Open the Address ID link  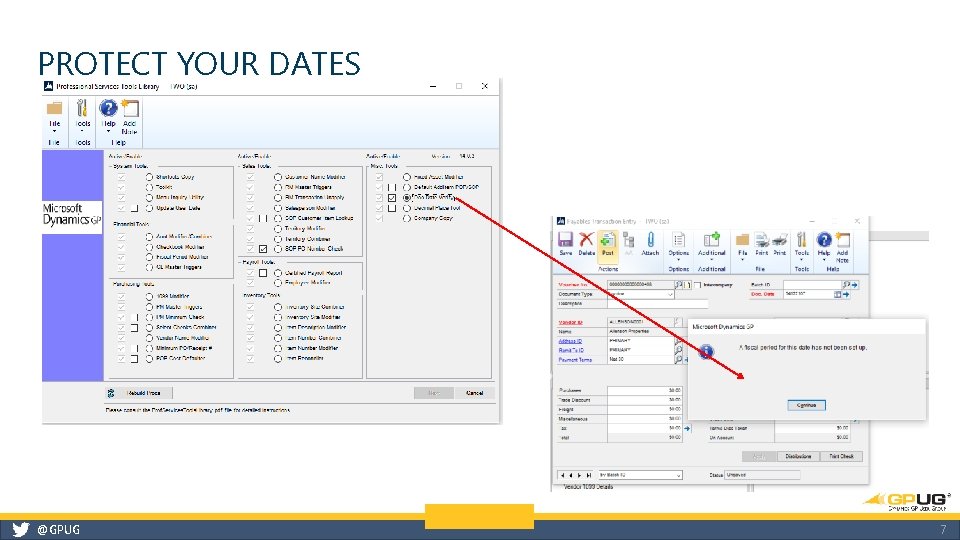[570, 341]
